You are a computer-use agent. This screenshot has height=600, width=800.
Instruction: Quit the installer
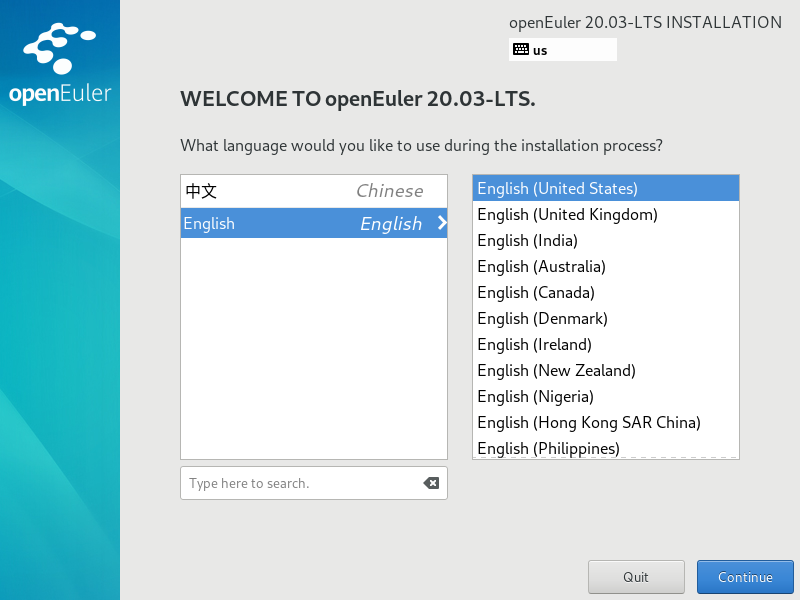[x=636, y=577]
